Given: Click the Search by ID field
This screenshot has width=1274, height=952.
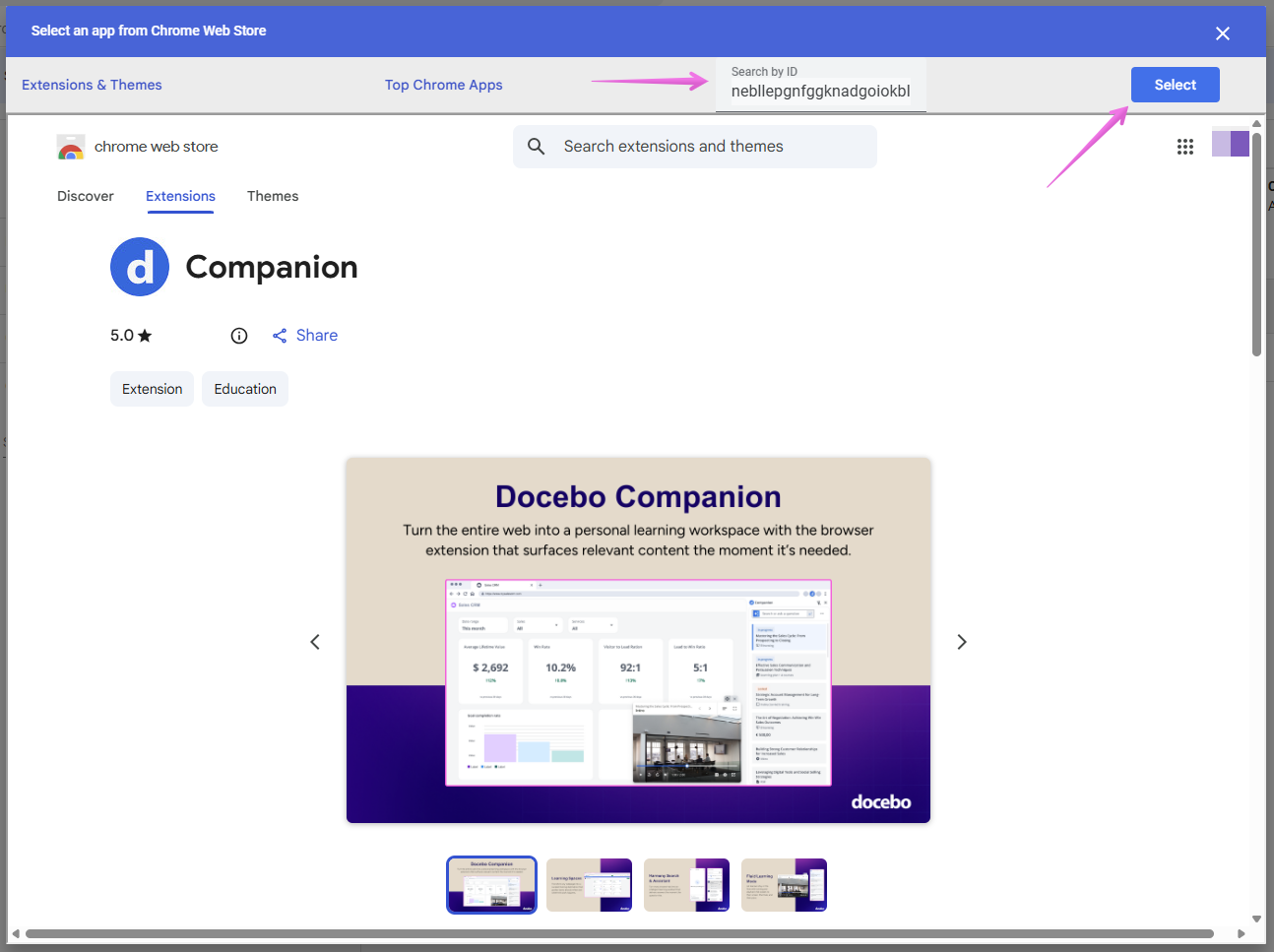Looking at the screenshot, I should [820, 91].
